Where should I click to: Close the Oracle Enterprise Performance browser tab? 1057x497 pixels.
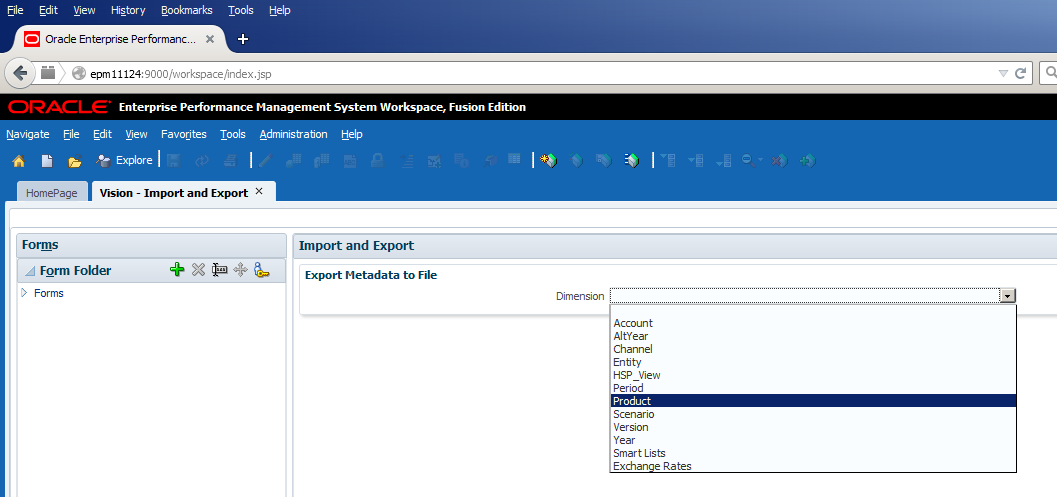[210, 39]
